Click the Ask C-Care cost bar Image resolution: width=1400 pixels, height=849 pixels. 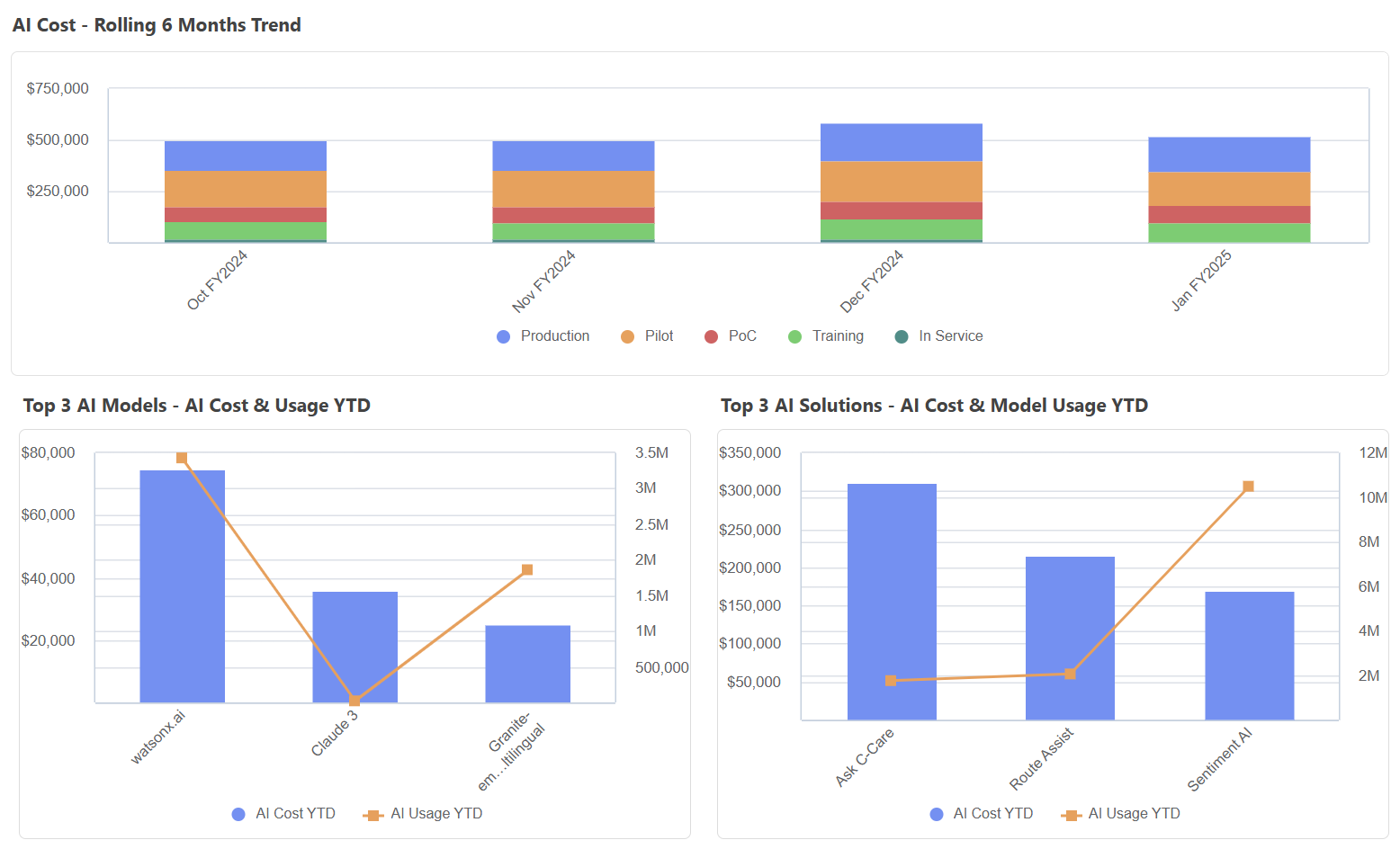pos(892,585)
